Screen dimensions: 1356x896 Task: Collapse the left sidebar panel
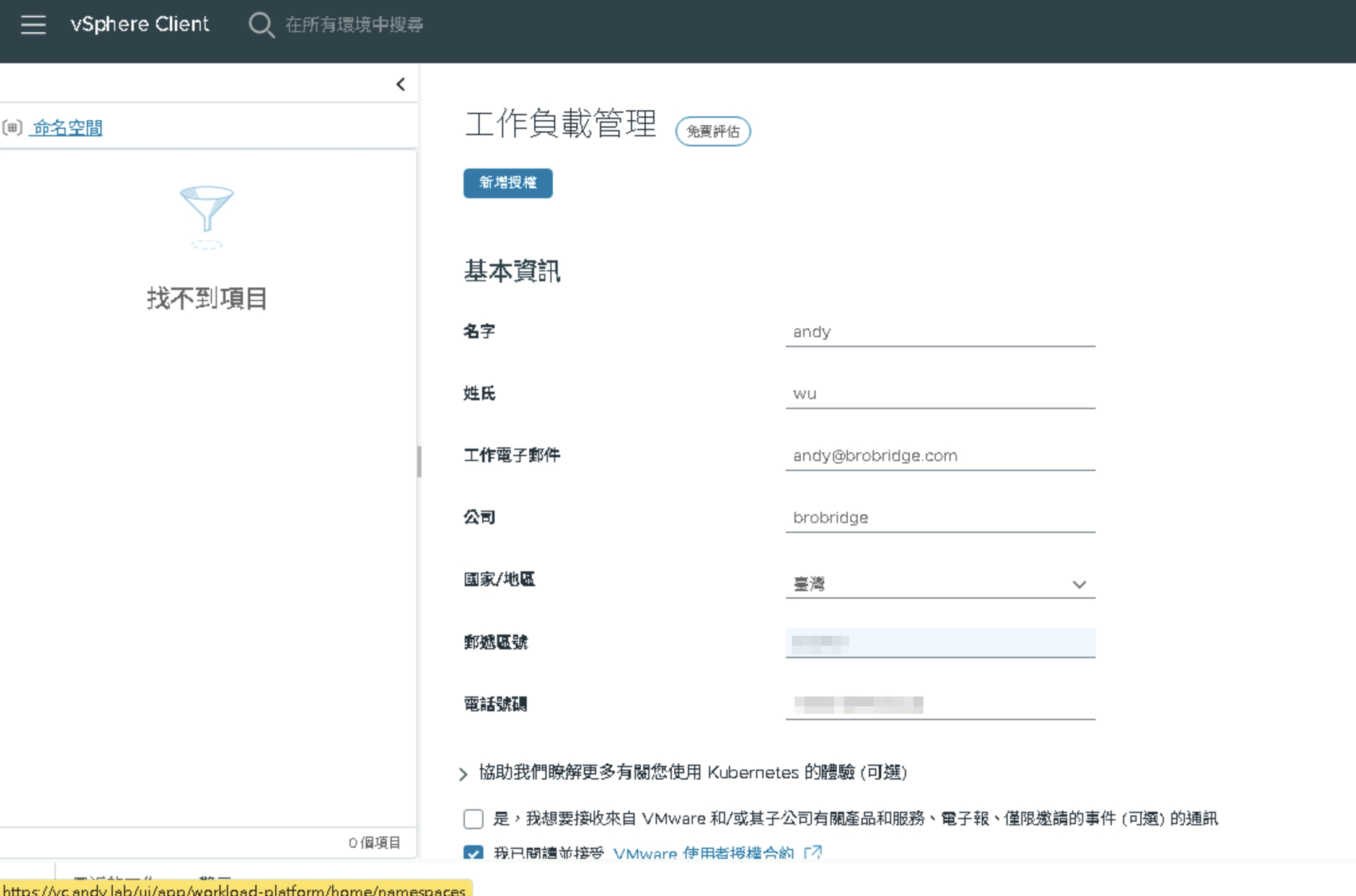(401, 84)
